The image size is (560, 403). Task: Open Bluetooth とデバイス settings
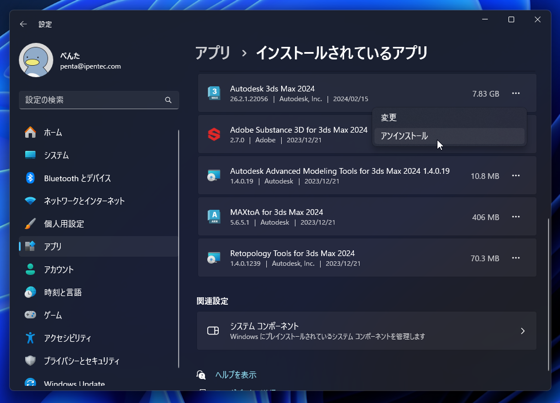point(99,178)
